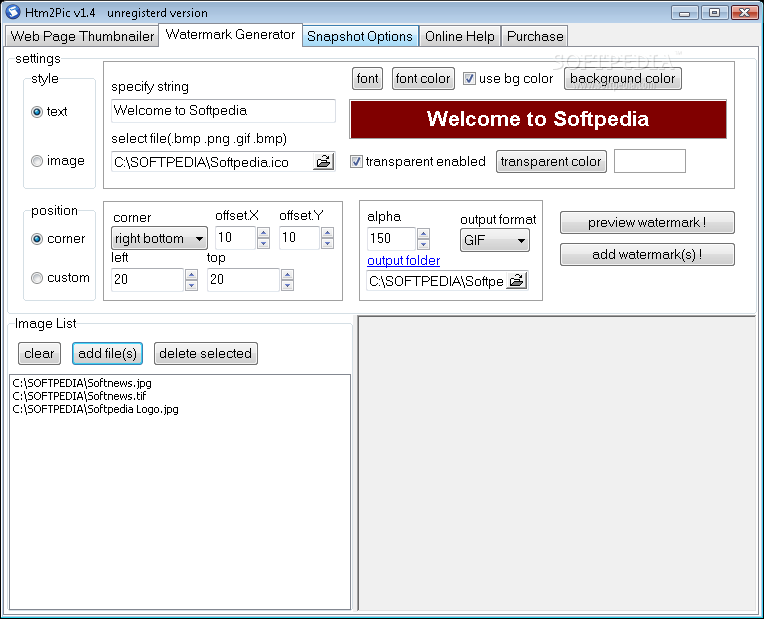
Task: Toggle transparent enabled checkbox
Action: click(x=356, y=161)
